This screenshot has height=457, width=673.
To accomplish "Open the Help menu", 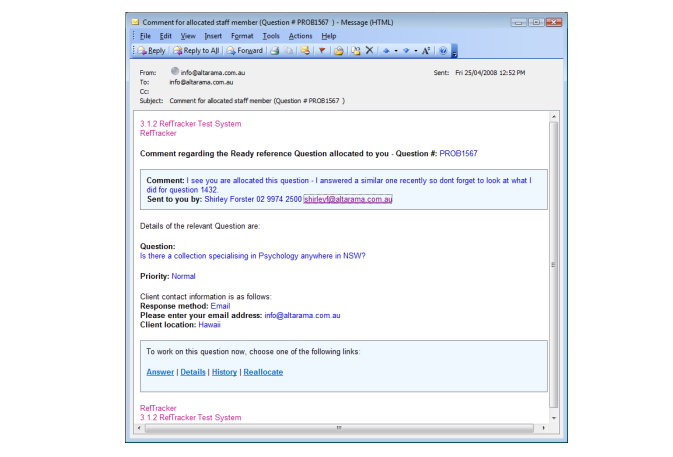I will point(328,36).
